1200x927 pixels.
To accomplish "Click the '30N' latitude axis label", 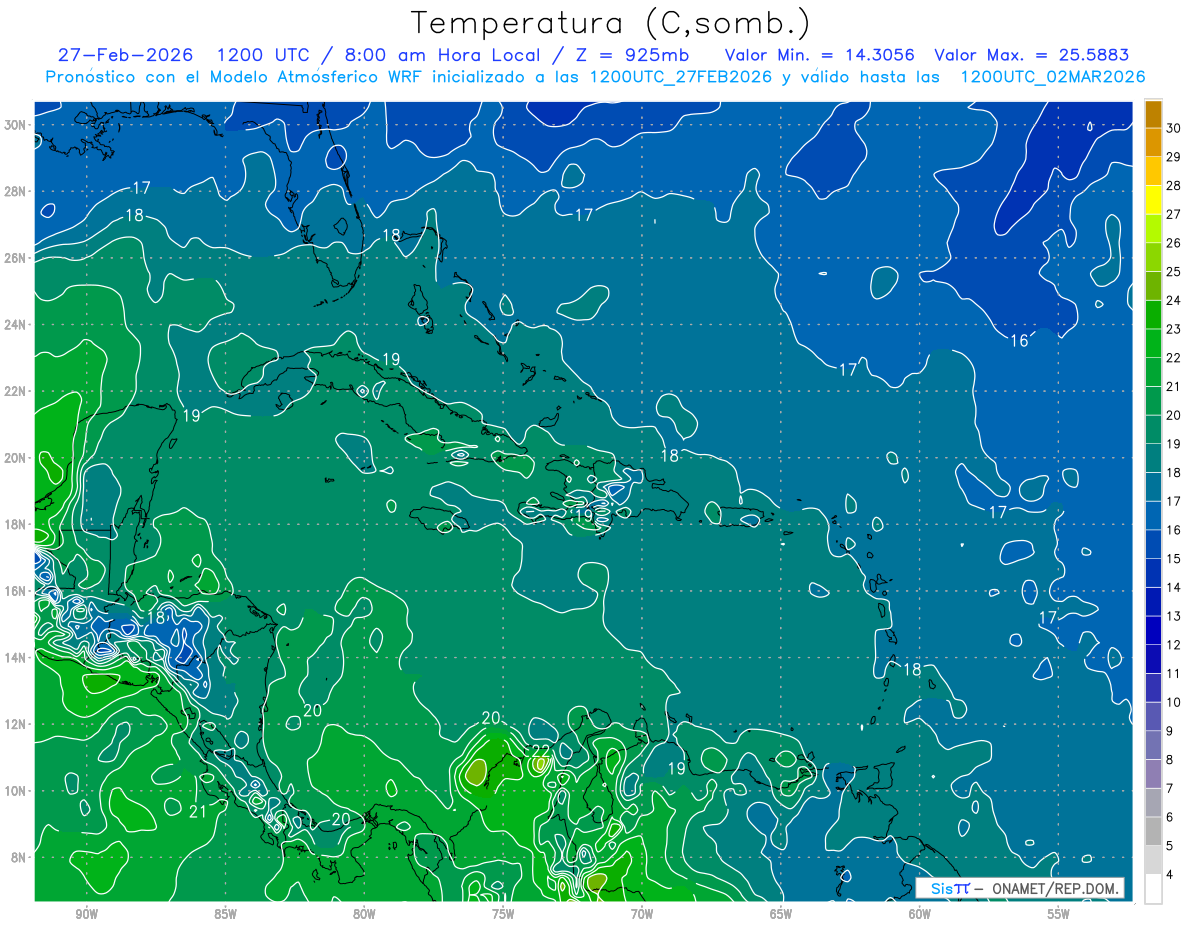I will pos(16,125).
